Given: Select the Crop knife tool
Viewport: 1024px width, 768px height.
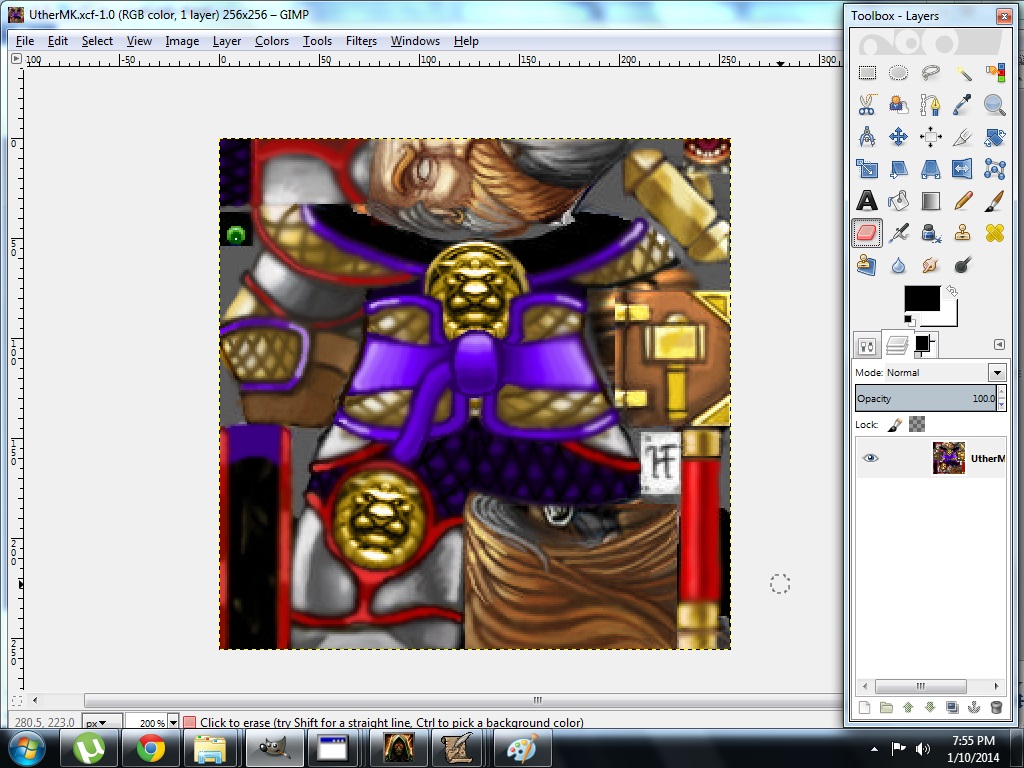Looking at the screenshot, I should [963, 136].
